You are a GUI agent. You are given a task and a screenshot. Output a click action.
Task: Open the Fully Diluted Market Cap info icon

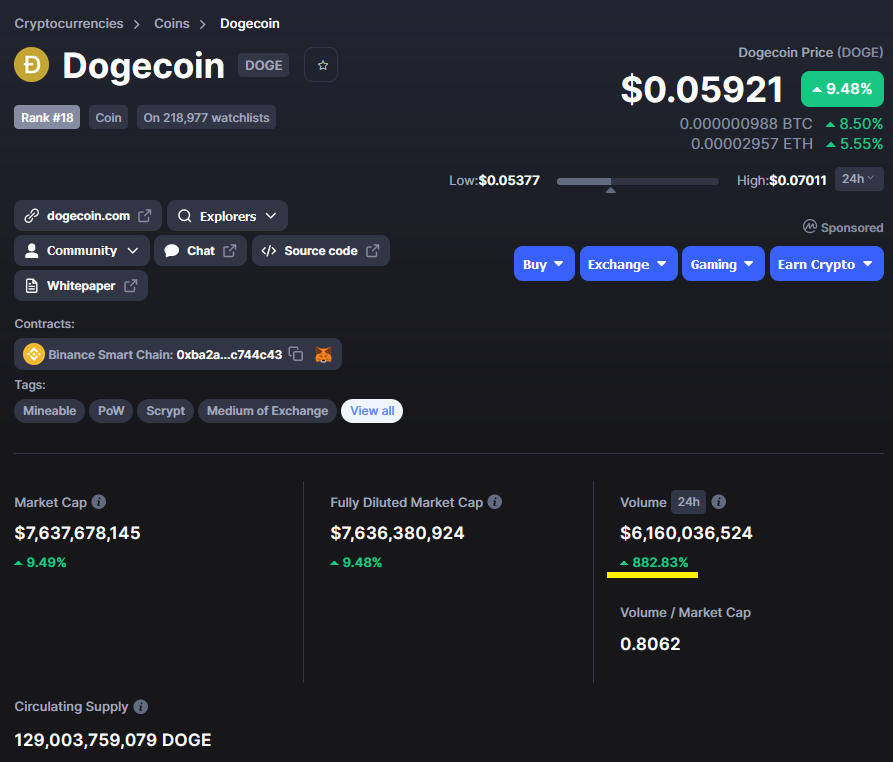(x=495, y=502)
